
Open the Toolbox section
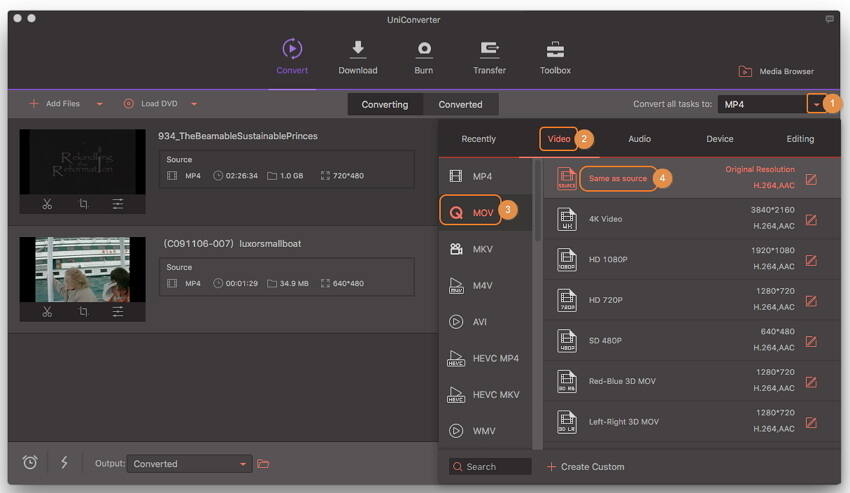click(555, 56)
